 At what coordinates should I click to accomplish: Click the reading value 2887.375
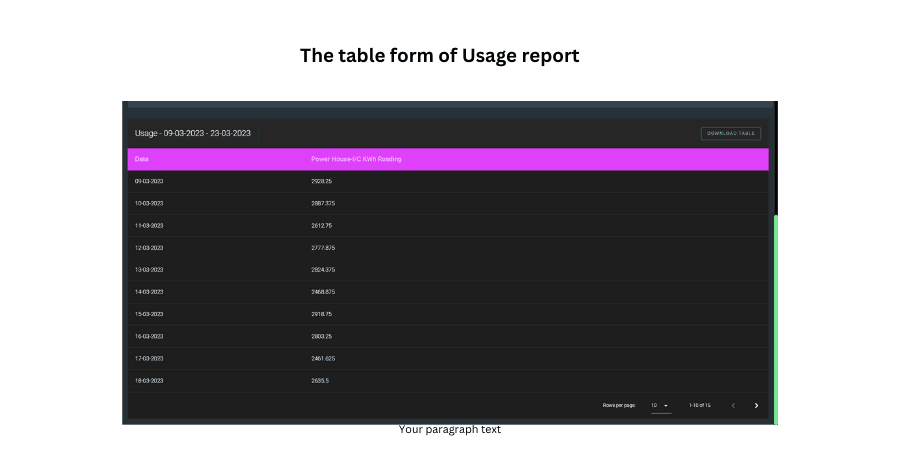pyautogui.click(x=323, y=204)
